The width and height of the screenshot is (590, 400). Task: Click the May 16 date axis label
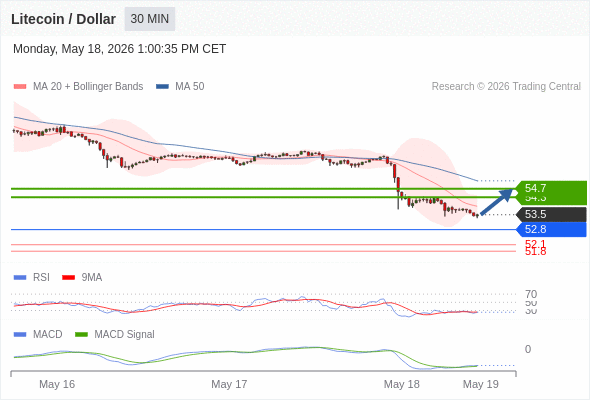tap(57, 384)
